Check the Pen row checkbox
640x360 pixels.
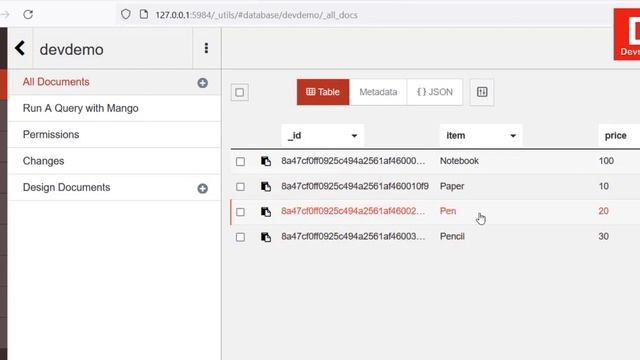pos(240,212)
